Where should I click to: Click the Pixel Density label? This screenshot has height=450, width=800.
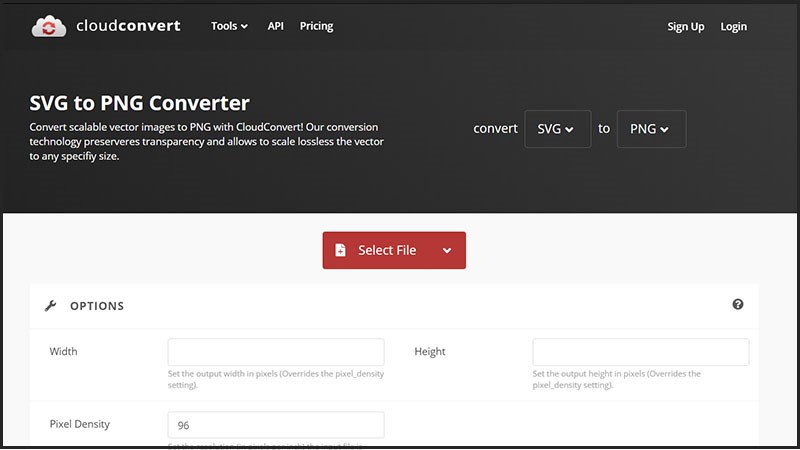(x=80, y=424)
